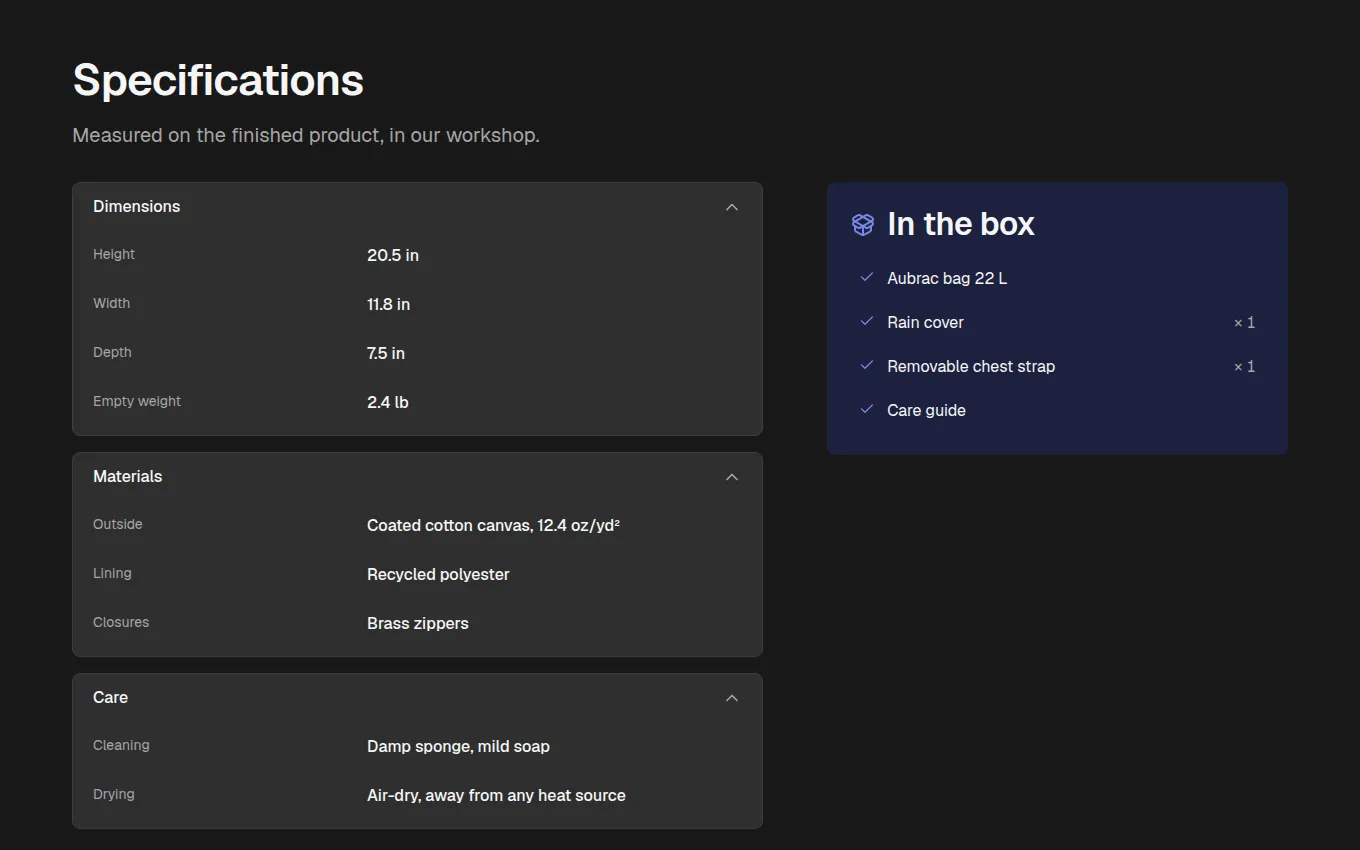
Task: Click the subtitle about workshop measurement
Action: pyautogui.click(x=306, y=135)
